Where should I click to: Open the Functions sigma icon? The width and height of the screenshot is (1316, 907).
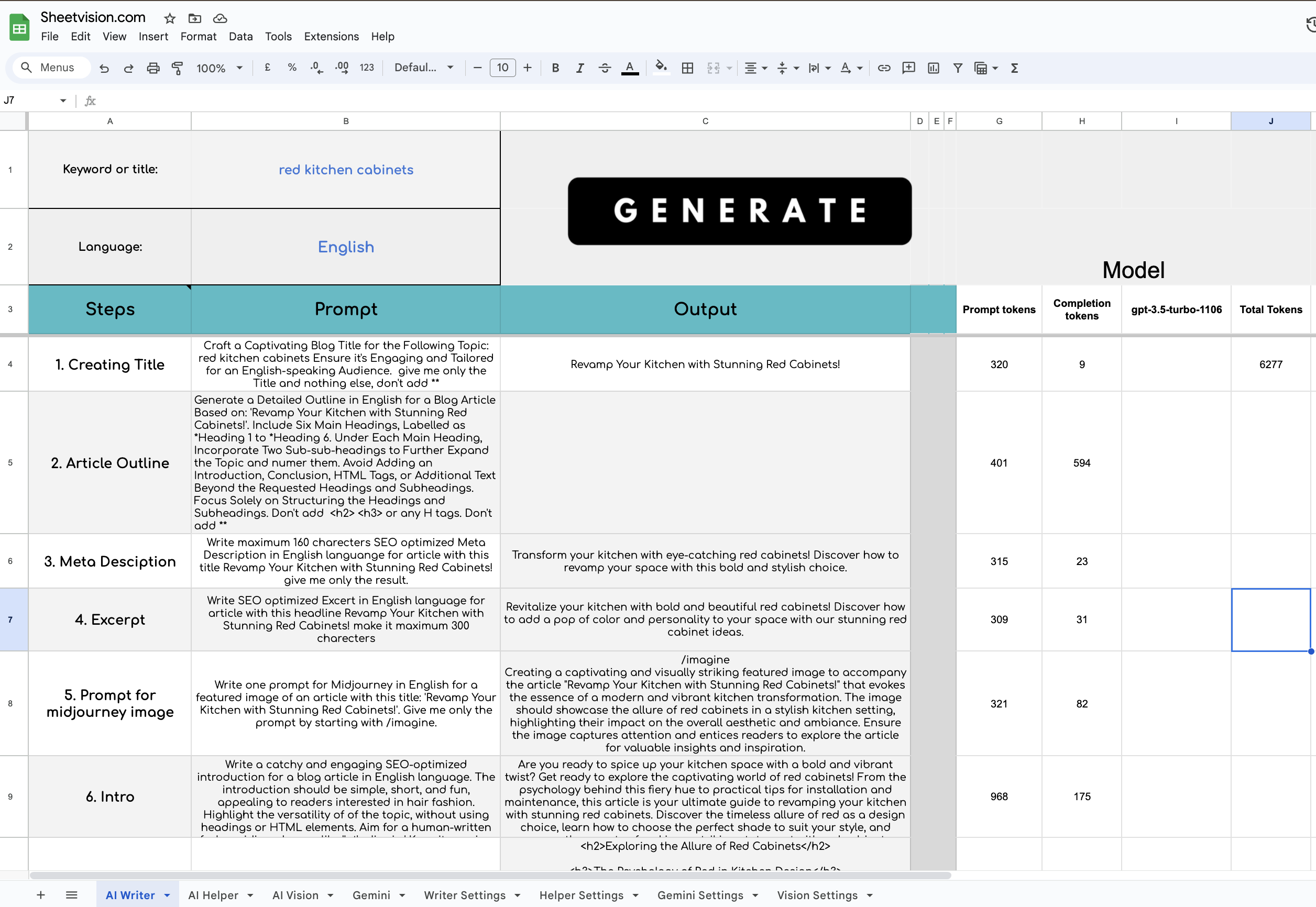click(1014, 68)
